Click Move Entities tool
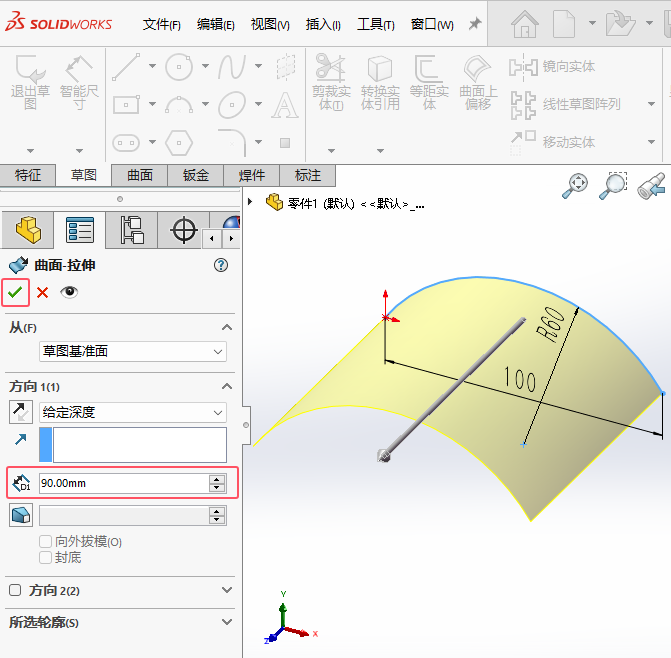This screenshot has width=671, height=658. (x=552, y=142)
